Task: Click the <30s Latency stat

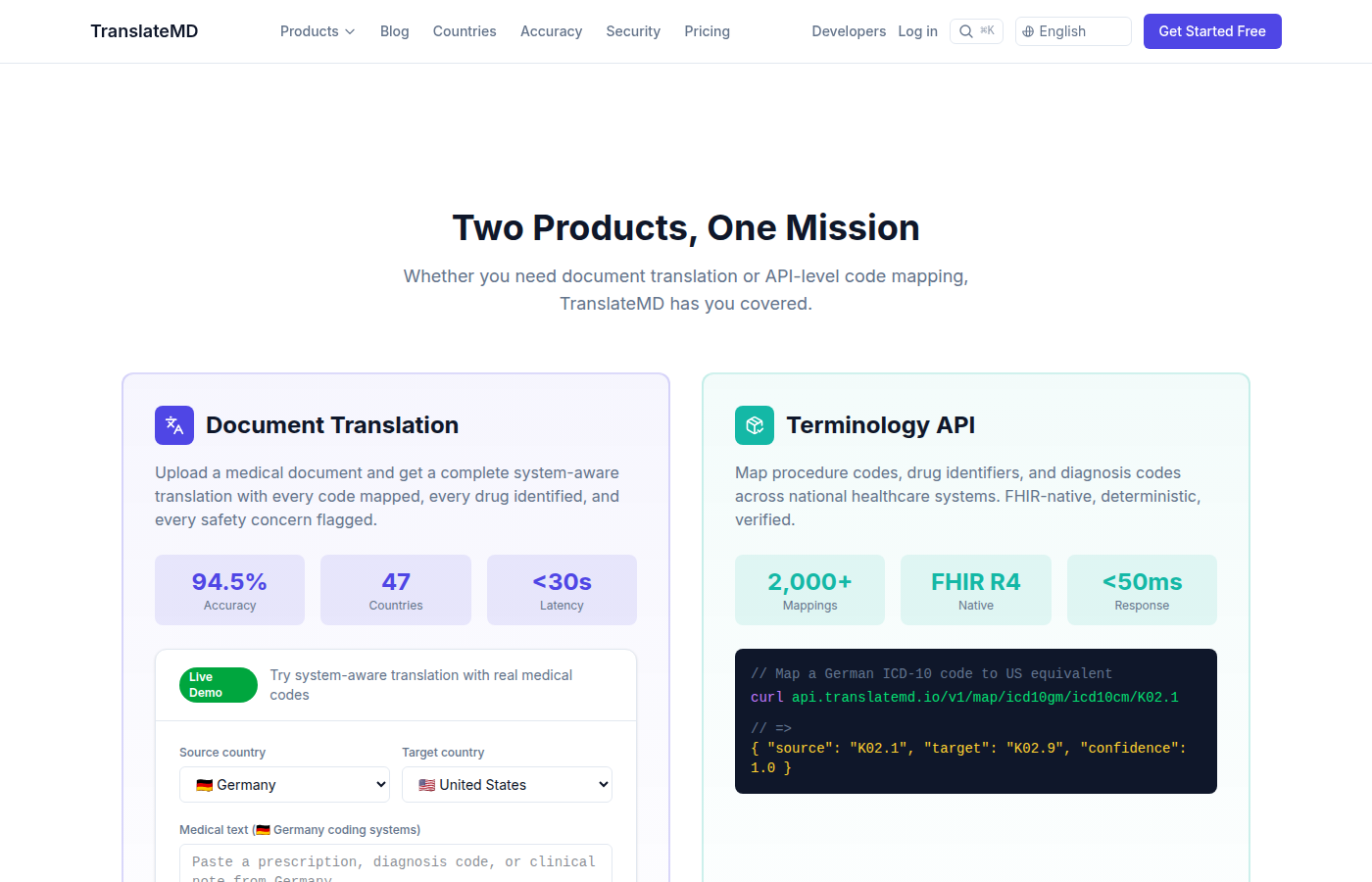Action: (x=562, y=590)
